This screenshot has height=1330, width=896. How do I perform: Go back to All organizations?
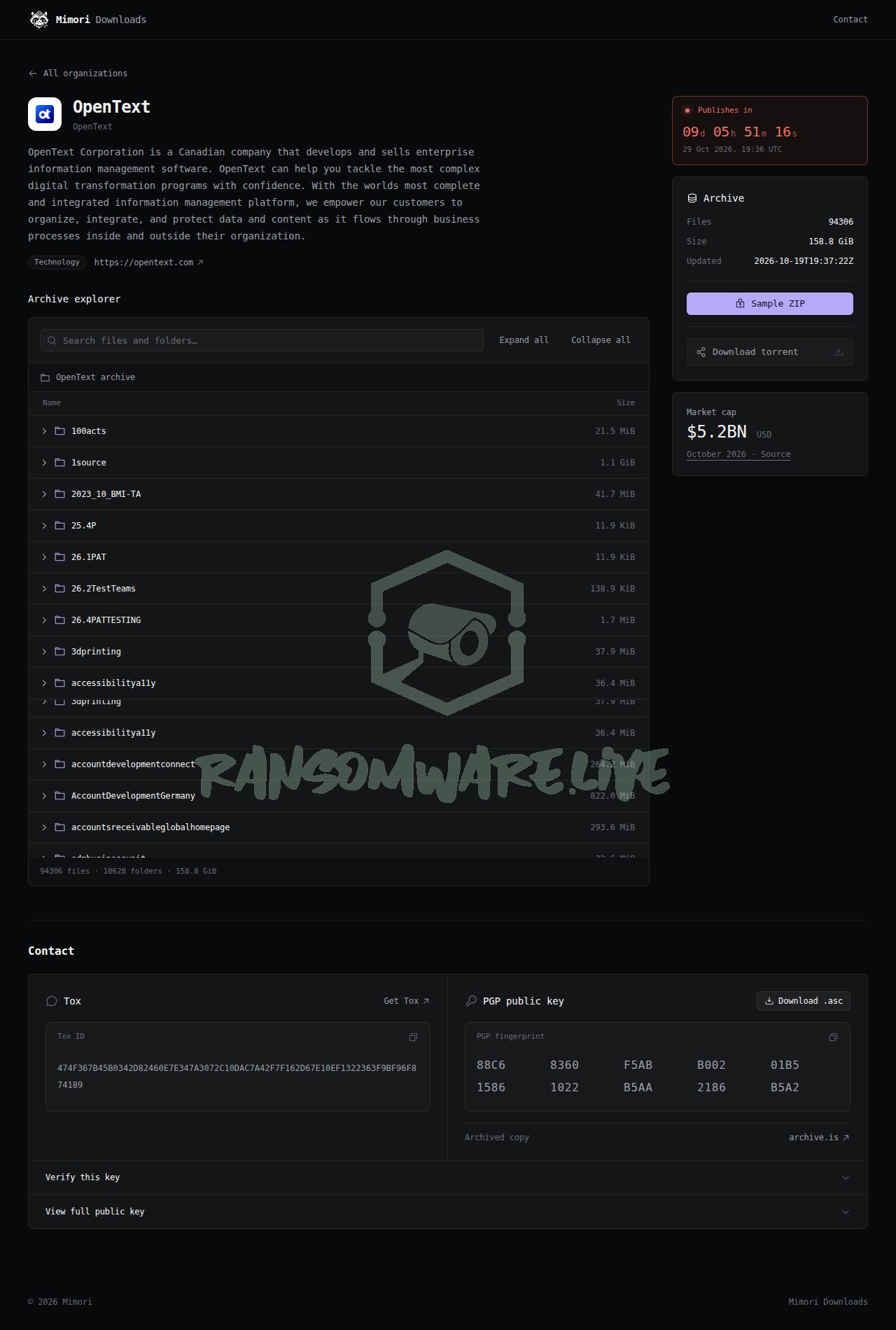tap(78, 73)
